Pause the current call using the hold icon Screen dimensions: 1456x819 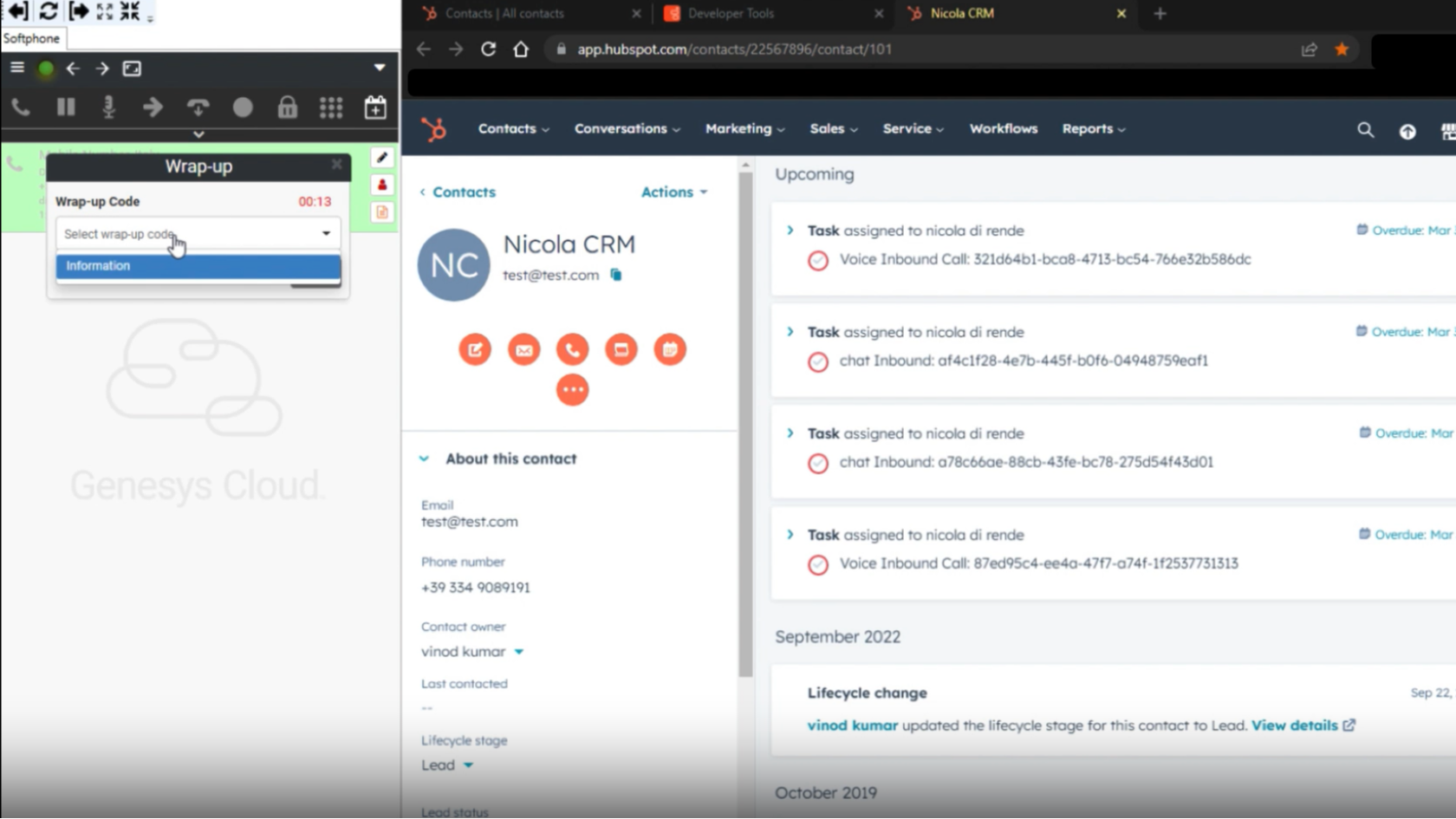coord(65,107)
